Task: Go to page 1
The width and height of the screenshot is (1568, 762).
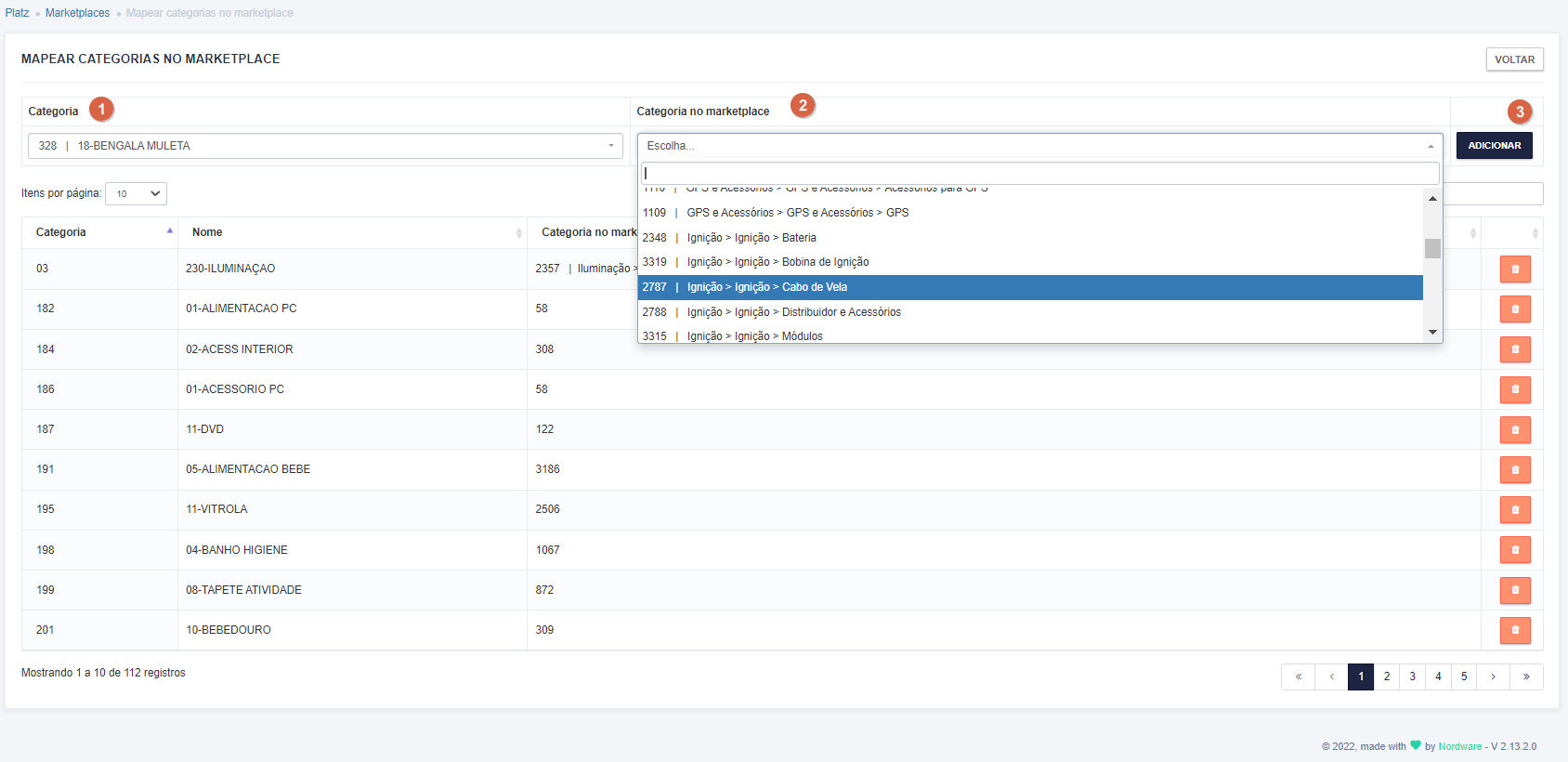Action: coord(1361,677)
